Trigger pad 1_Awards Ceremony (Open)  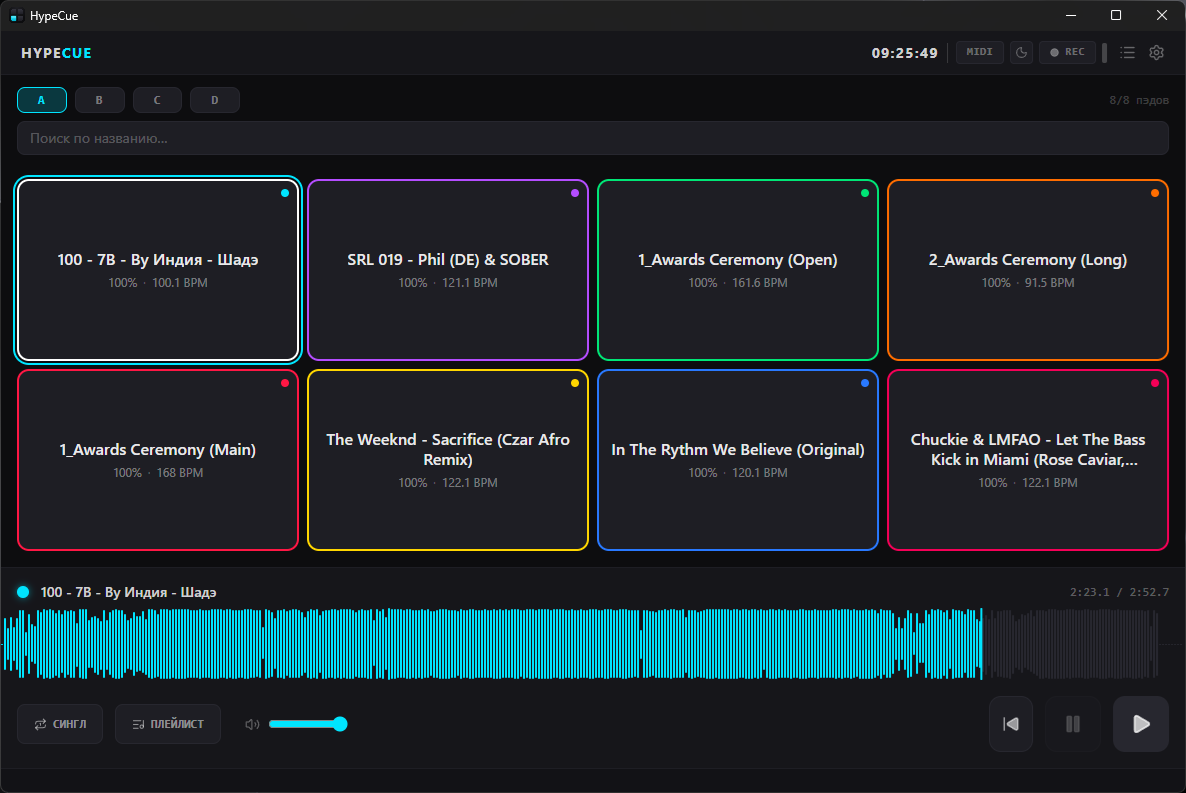click(737, 270)
